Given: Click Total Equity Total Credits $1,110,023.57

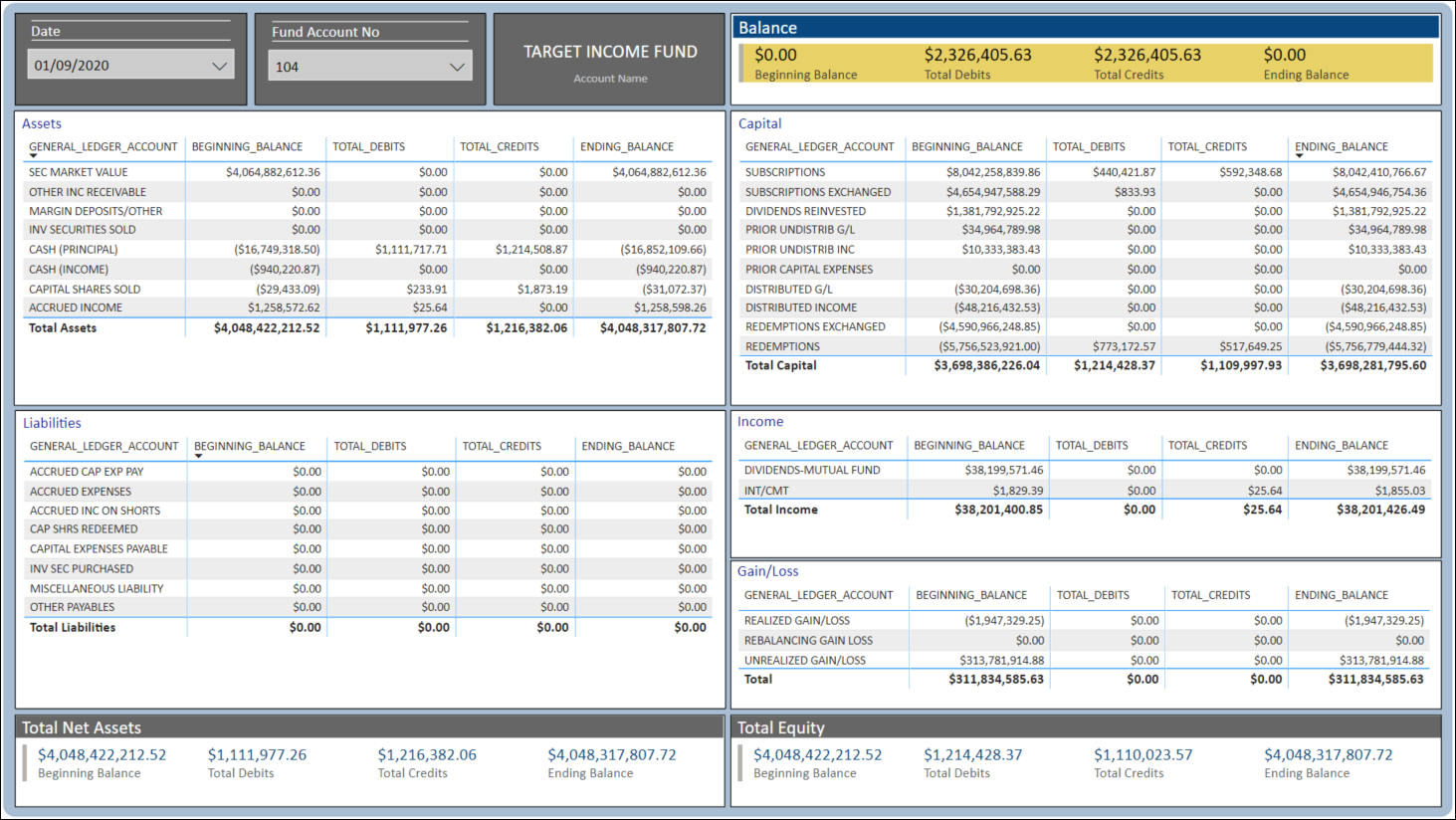Looking at the screenshot, I should [x=1144, y=755].
